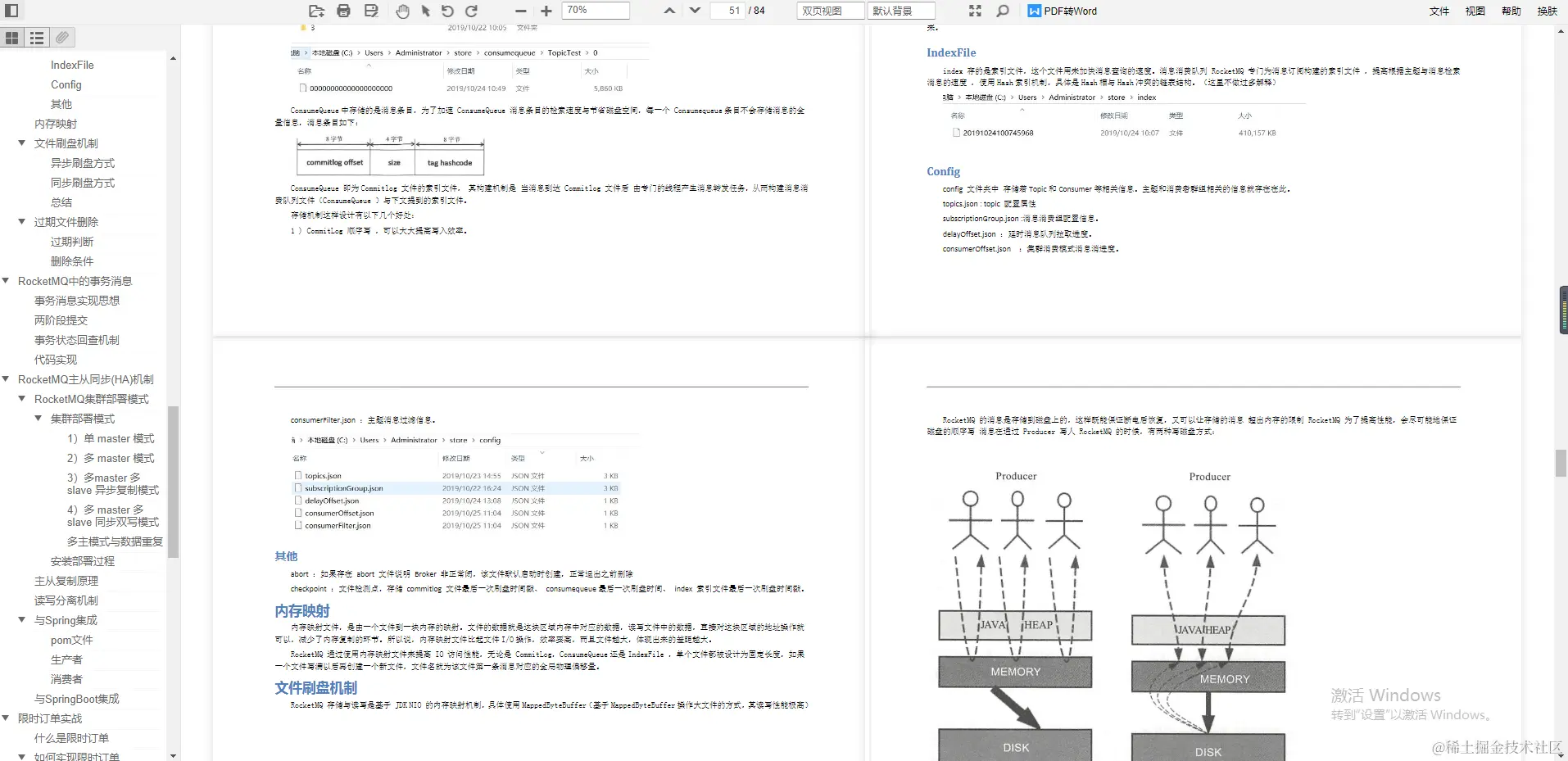Screen dimensions: 1568x761
Task: Click the save-as toolbar icon
Action: pos(371,11)
